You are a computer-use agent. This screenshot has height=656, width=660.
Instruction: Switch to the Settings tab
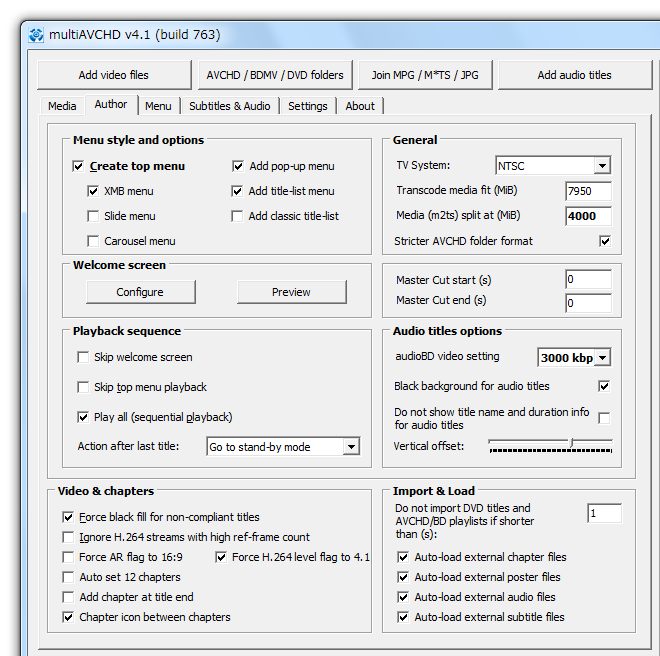(308, 106)
